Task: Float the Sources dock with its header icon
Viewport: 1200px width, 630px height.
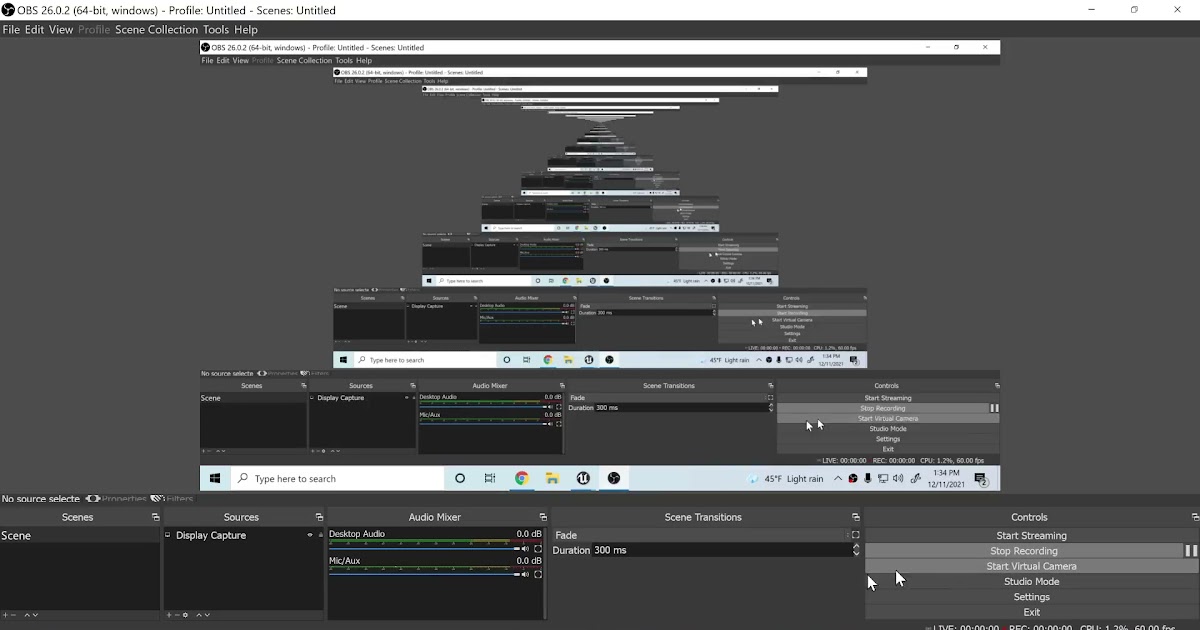Action: (319, 517)
